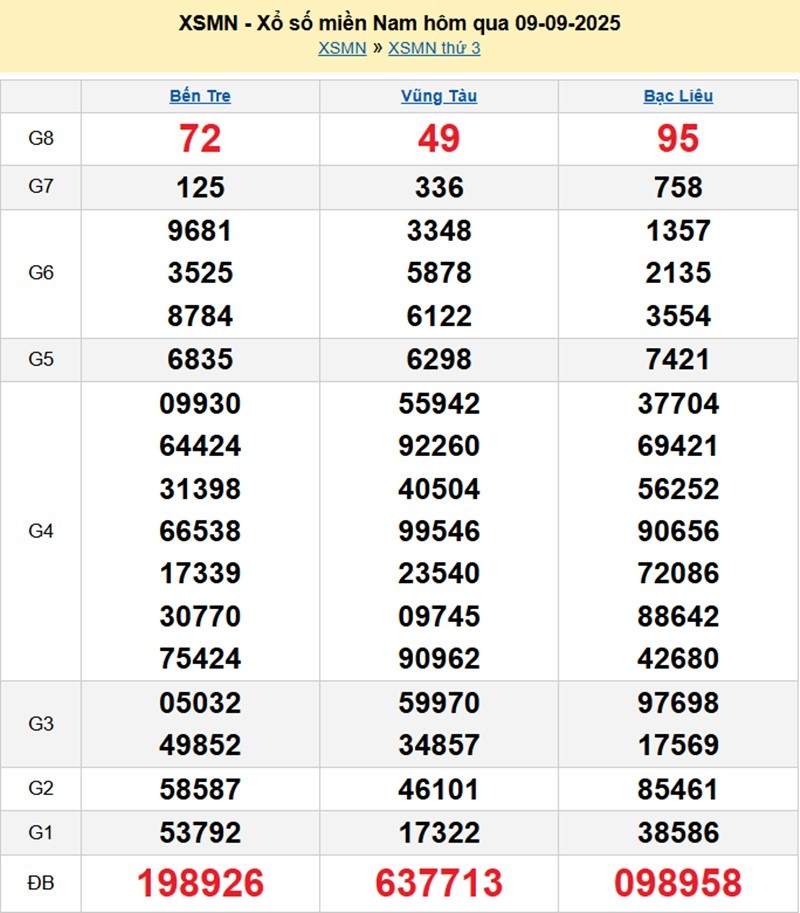Image resolution: width=800 pixels, height=913 pixels.
Task: Click the G6 row label
Action: pyautogui.click(x=41, y=273)
